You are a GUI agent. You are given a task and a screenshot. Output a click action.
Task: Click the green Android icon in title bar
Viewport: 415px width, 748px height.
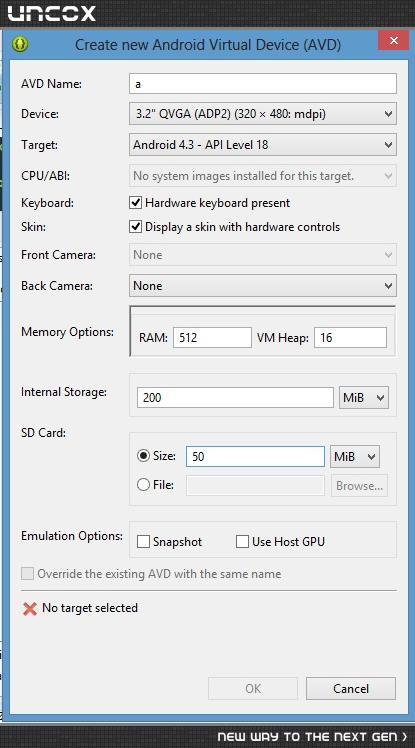click(x=21, y=44)
